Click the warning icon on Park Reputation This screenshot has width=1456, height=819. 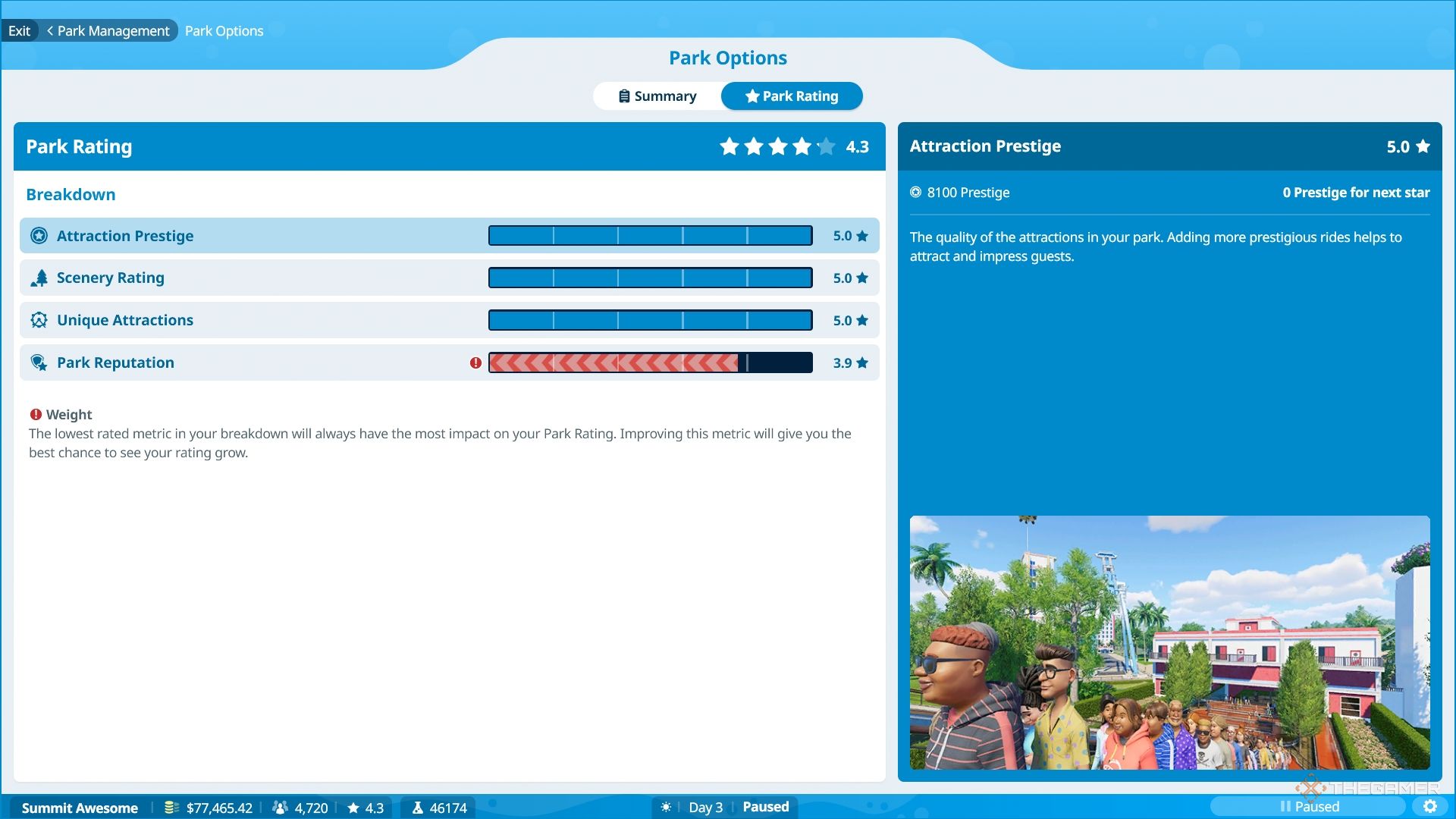pos(475,362)
